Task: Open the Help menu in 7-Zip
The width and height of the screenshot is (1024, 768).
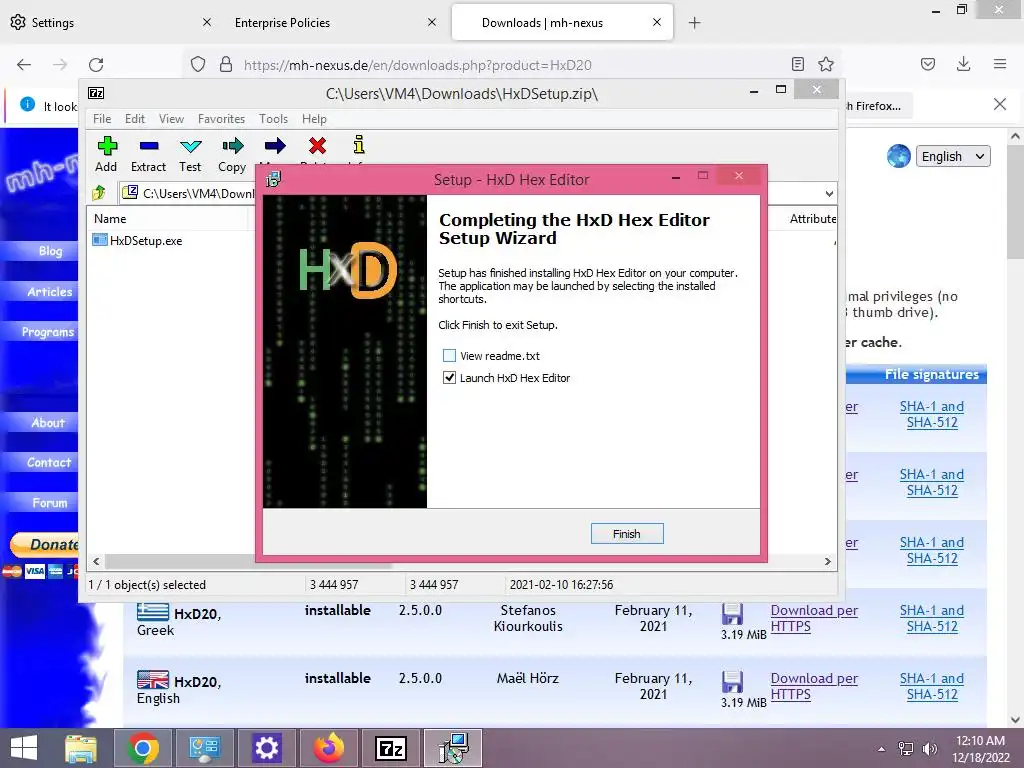Action: tap(314, 119)
